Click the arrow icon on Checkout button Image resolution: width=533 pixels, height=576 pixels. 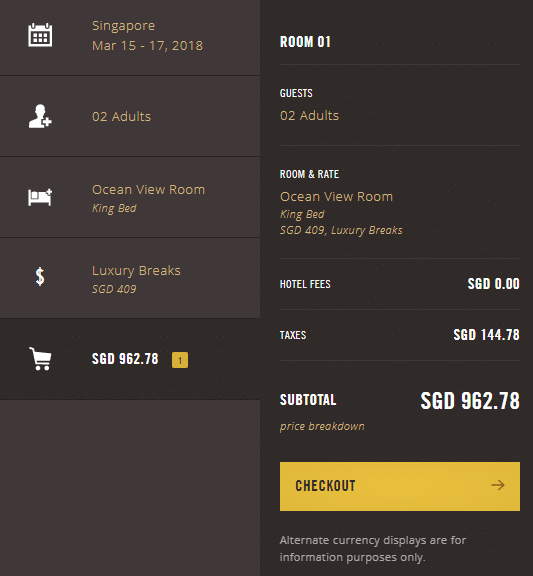point(498,485)
